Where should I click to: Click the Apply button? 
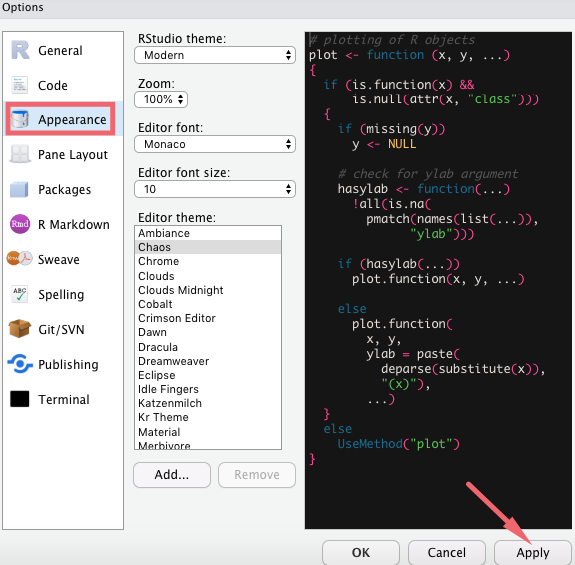tap(532, 552)
